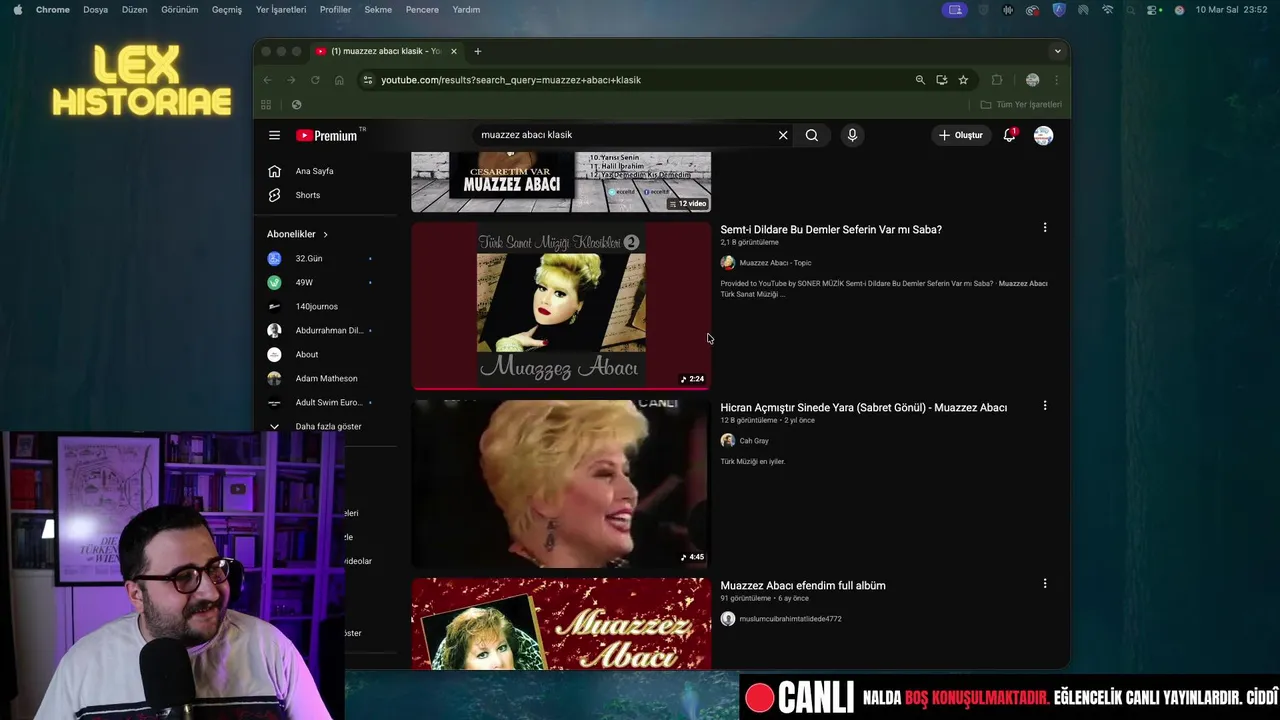Open Chrome extensions puzzle icon
This screenshot has height=720, width=1280.
[x=997, y=80]
